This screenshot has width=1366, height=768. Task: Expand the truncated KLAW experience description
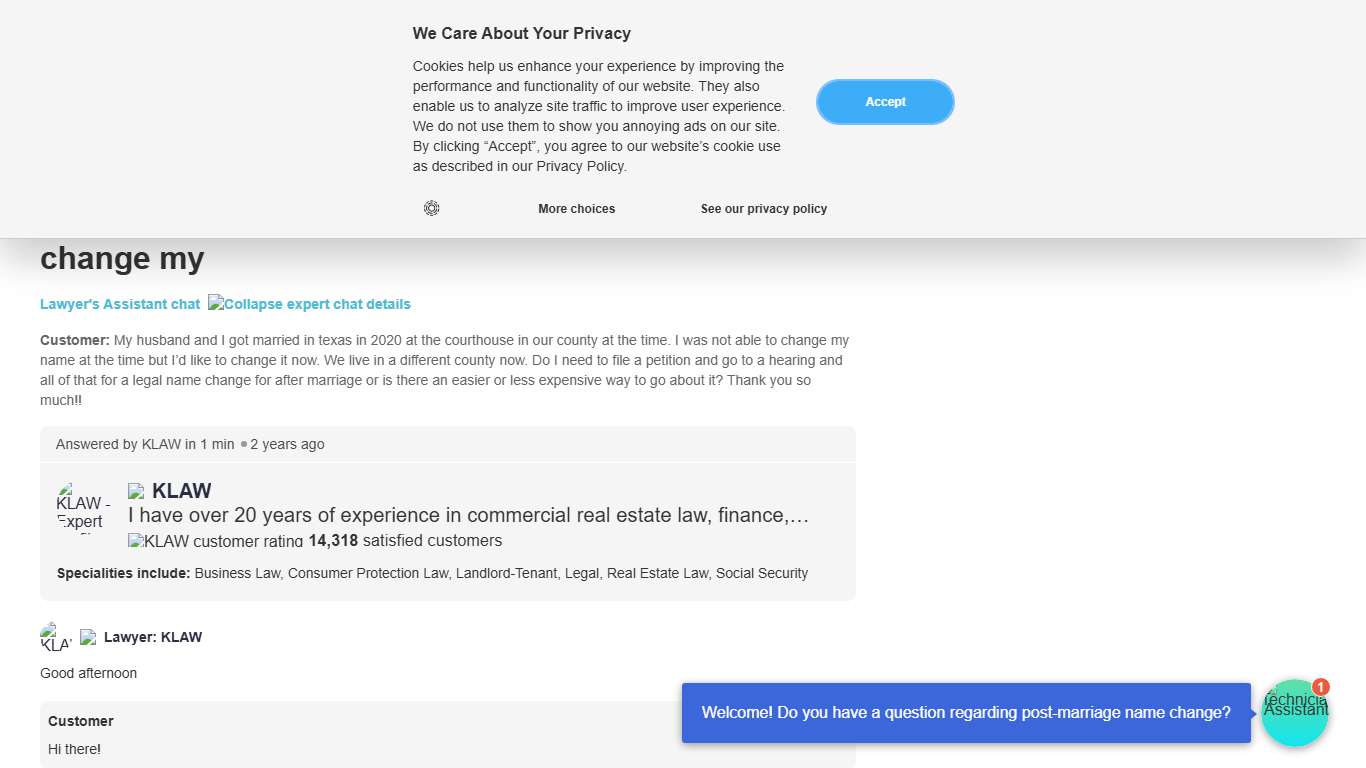pos(468,516)
